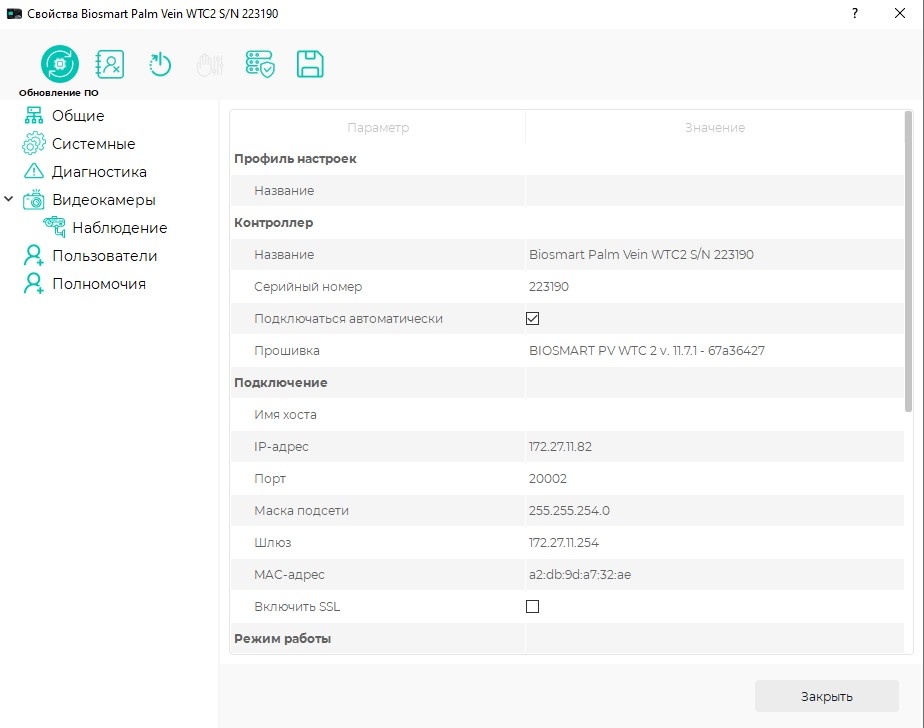Open the Пользователи section
The width and height of the screenshot is (924, 728).
coord(104,256)
